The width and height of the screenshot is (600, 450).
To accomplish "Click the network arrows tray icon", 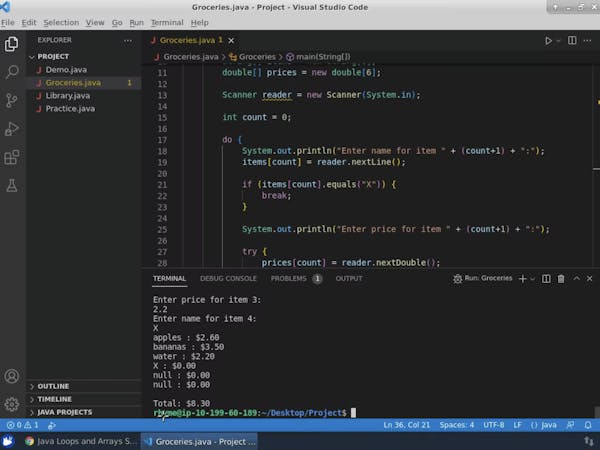I will point(589,441).
